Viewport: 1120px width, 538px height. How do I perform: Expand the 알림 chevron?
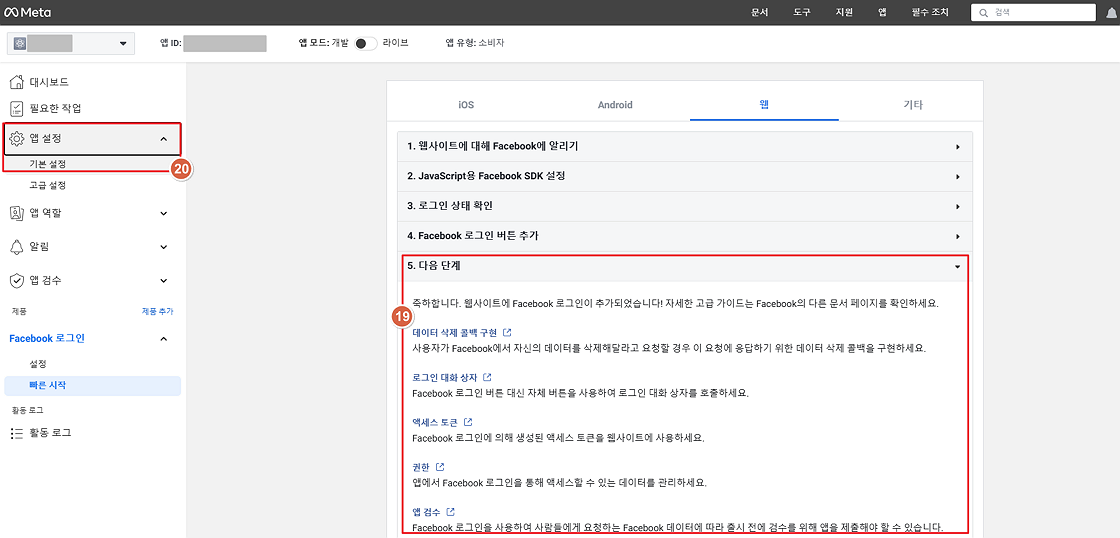[164, 247]
